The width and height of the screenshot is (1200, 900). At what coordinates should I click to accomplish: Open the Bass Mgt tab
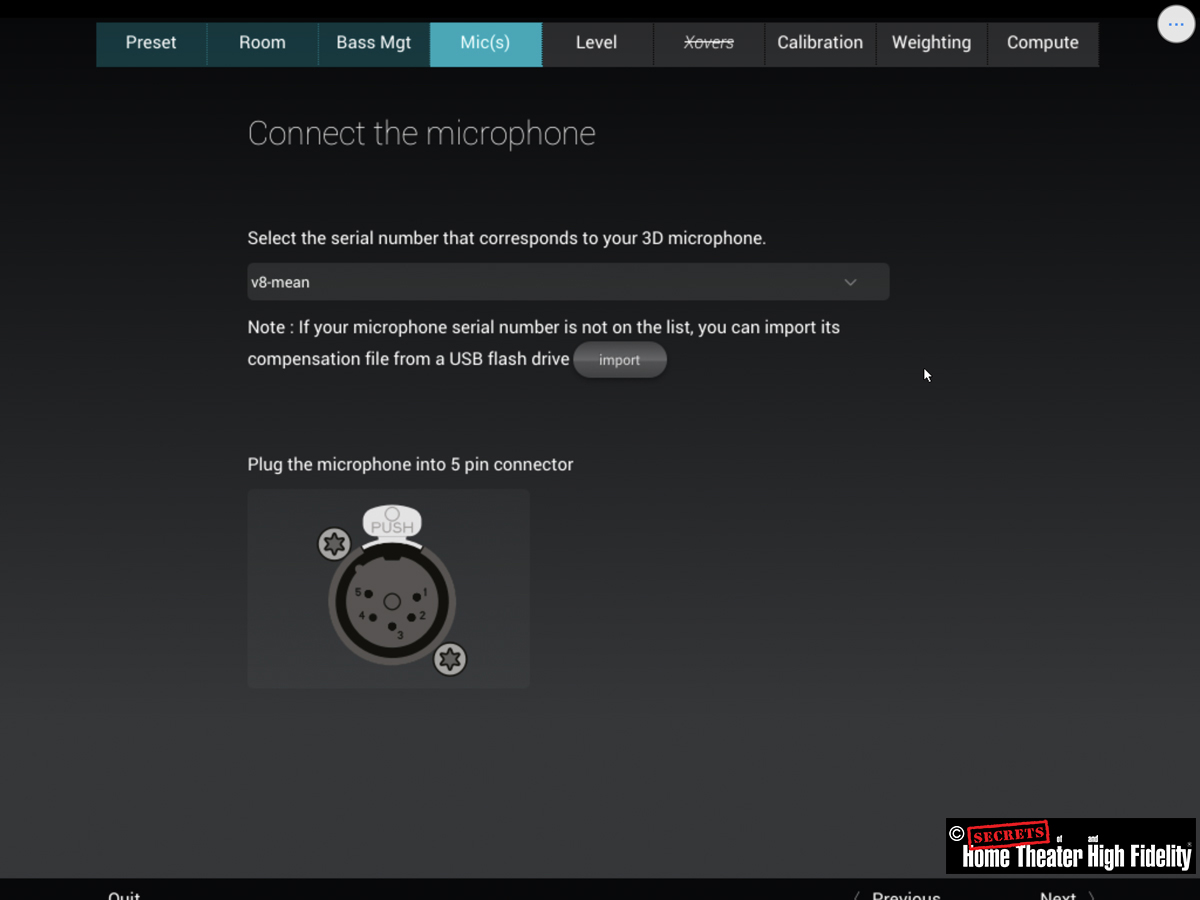pyautogui.click(x=374, y=43)
